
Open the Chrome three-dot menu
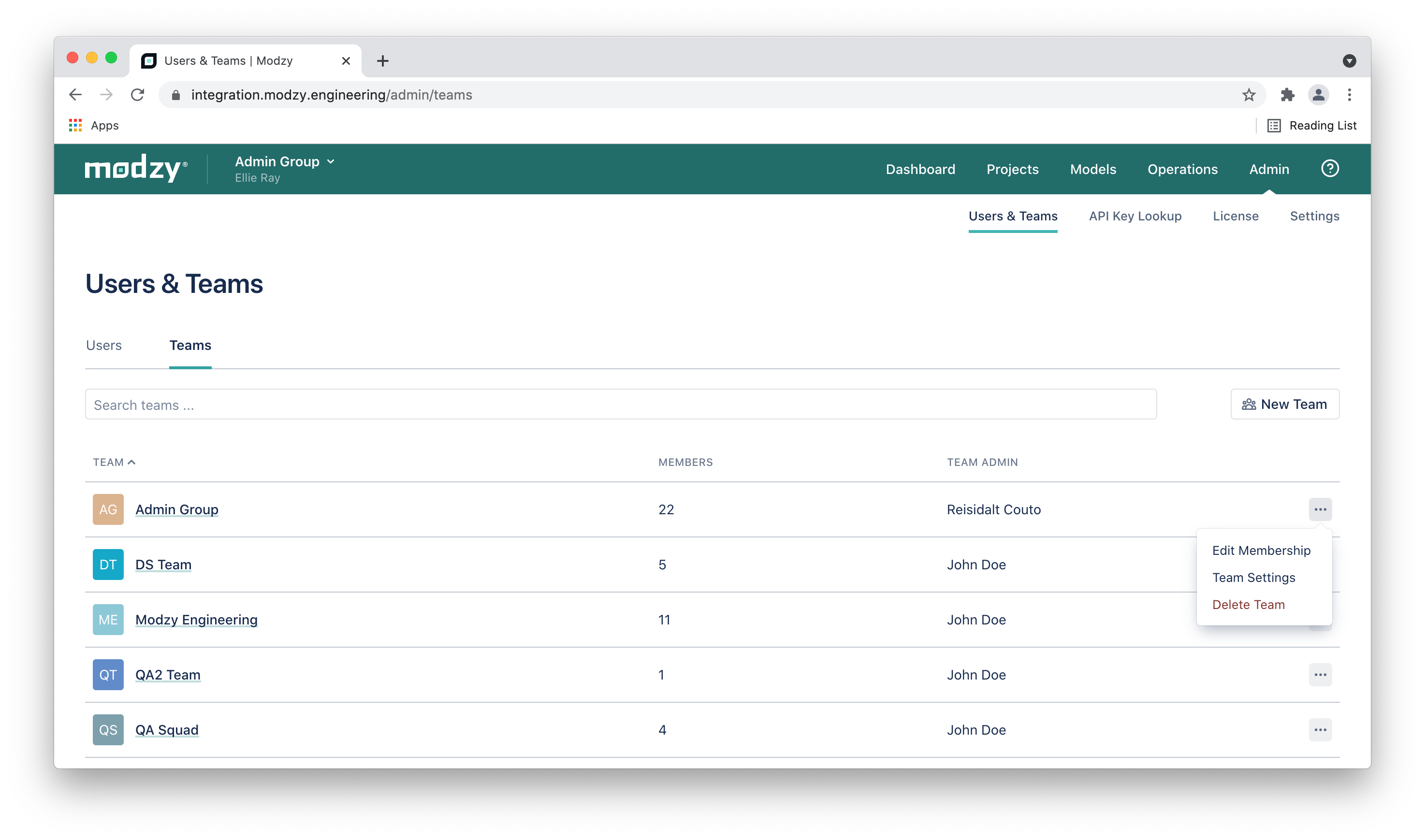(x=1349, y=95)
